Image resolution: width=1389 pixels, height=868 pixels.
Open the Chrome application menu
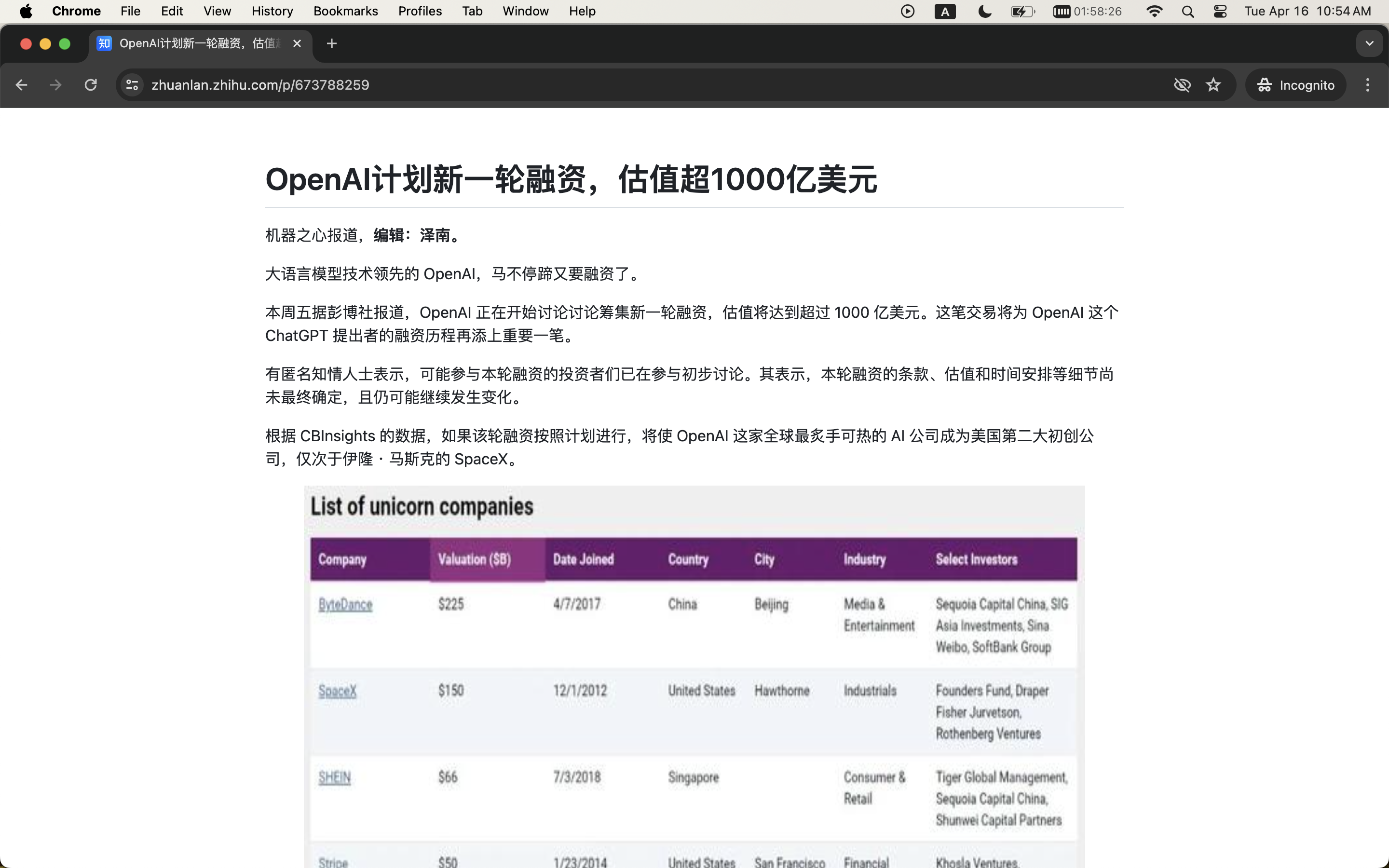(76, 12)
